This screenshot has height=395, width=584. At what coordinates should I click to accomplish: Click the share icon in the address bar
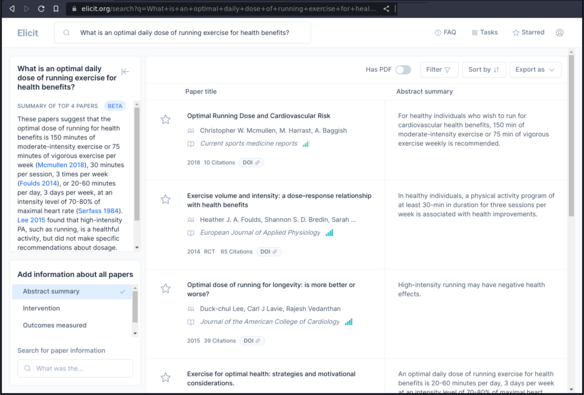386,9
